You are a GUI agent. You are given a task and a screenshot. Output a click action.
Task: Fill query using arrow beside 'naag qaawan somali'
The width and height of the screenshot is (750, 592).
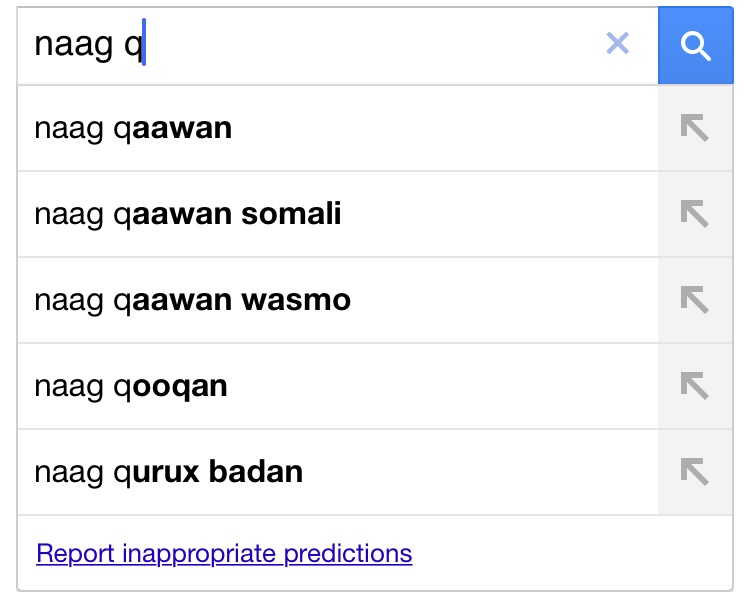(695, 214)
